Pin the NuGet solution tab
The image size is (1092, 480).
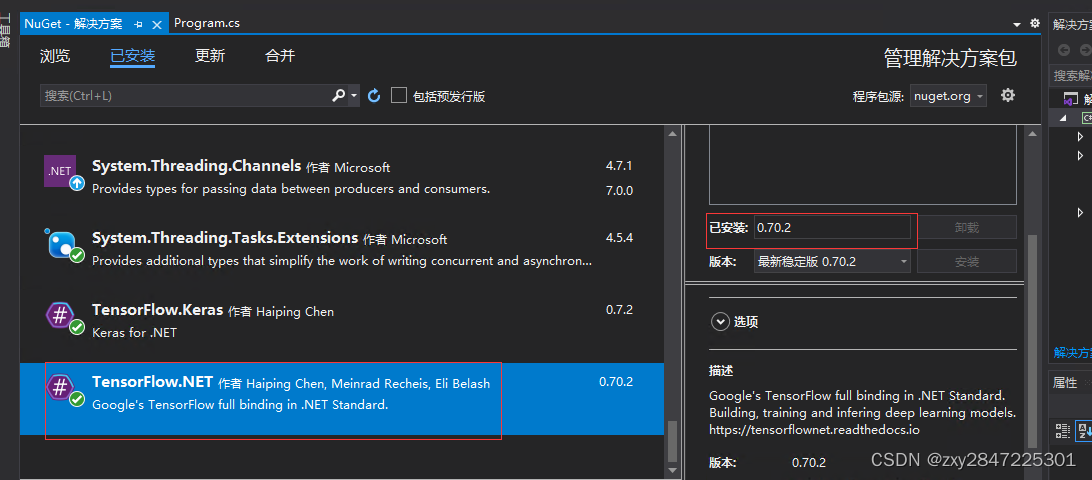click(138, 24)
